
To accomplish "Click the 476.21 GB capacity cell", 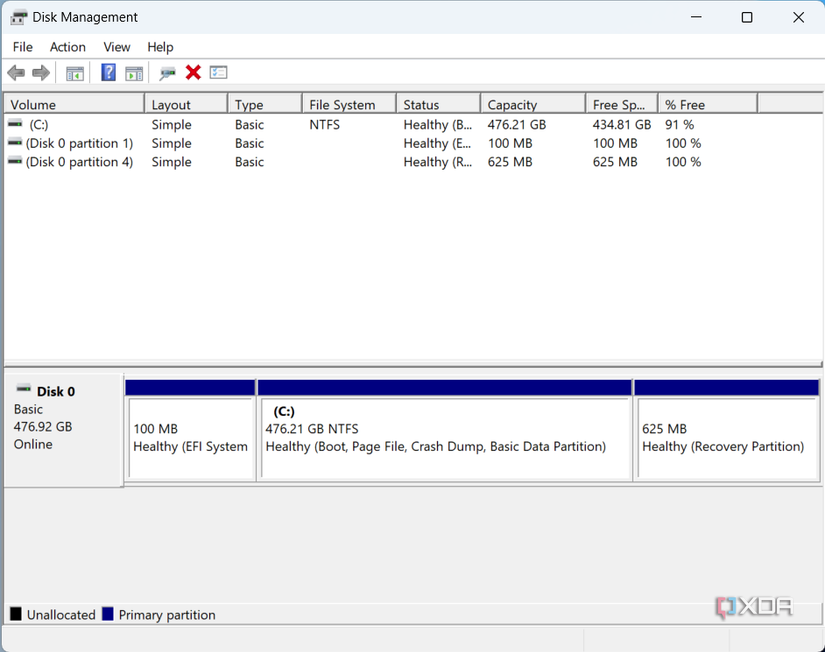I will tap(517, 125).
